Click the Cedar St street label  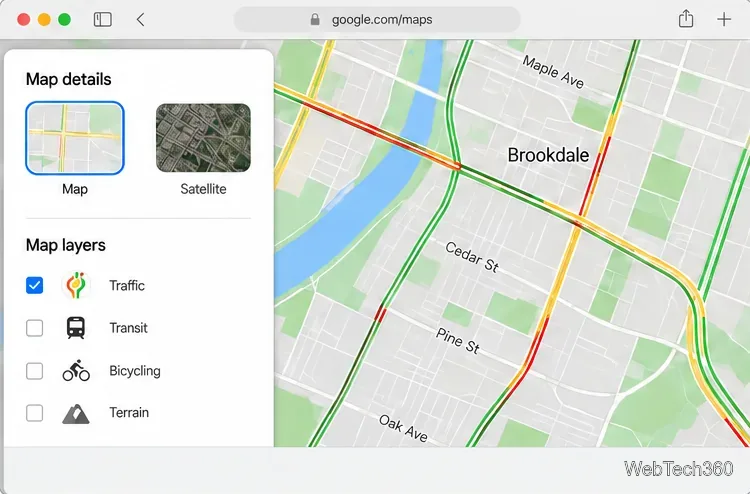(472, 257)
